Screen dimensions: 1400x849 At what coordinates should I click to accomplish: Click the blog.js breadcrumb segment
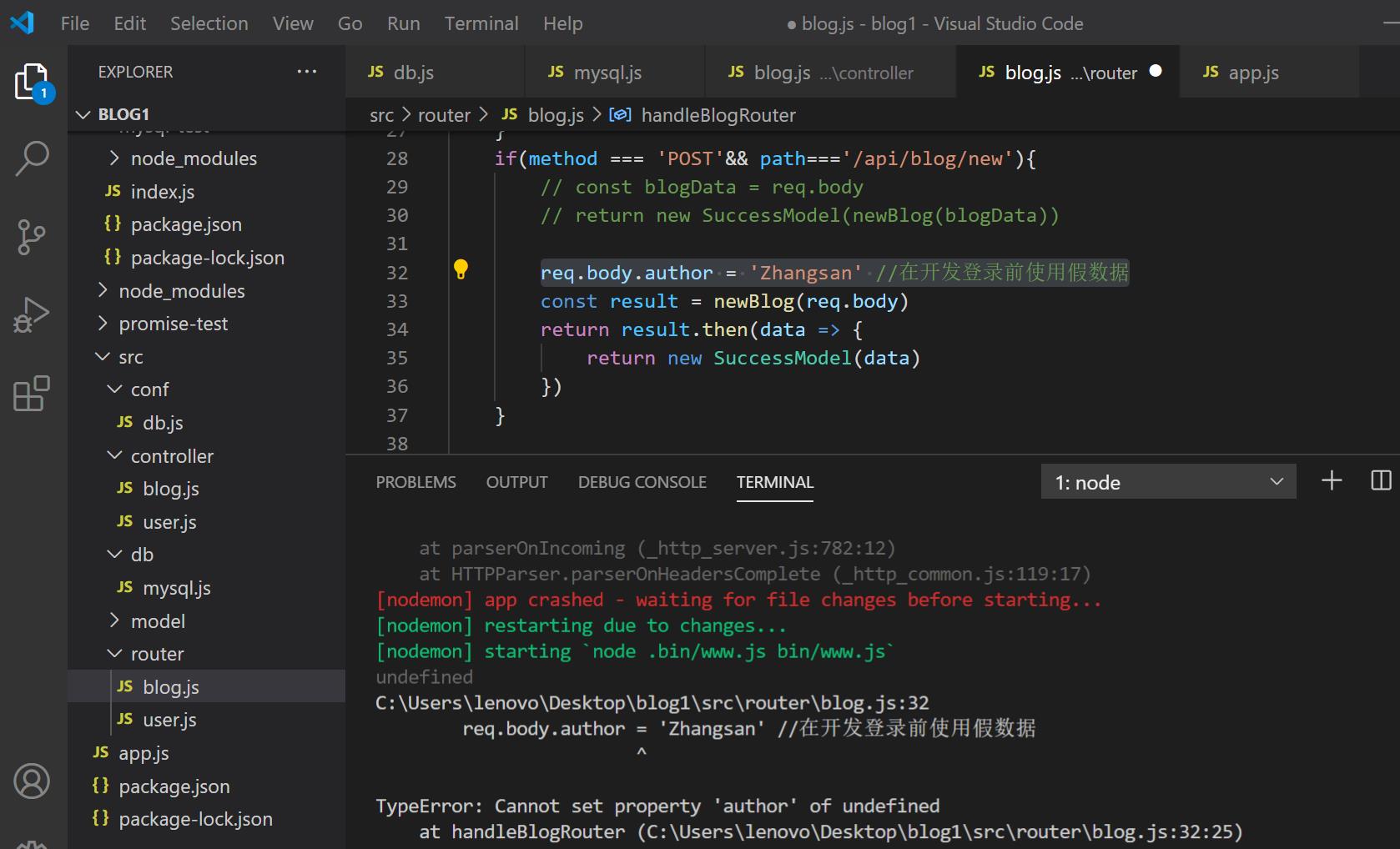click(556, 115)
